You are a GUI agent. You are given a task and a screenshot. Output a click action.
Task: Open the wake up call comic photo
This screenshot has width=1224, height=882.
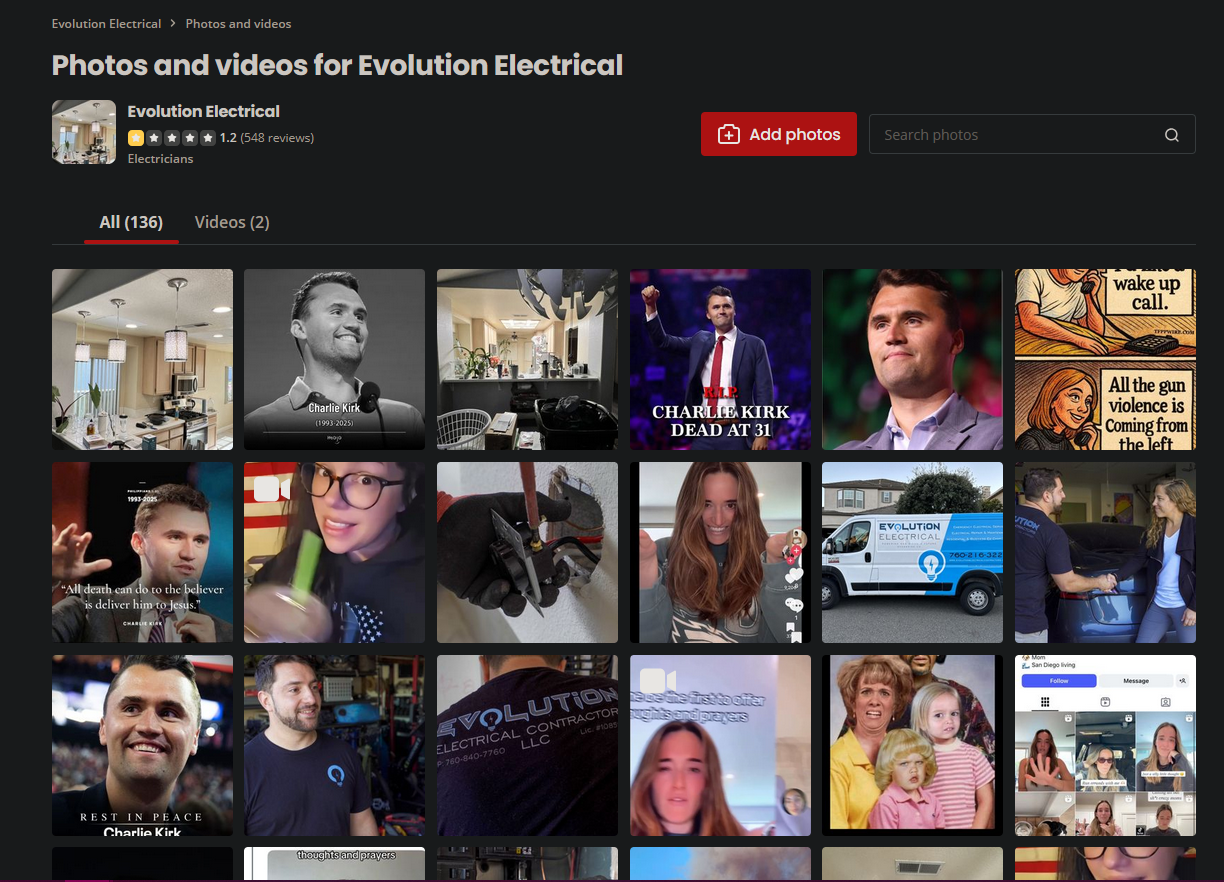tap(1105, 359)
